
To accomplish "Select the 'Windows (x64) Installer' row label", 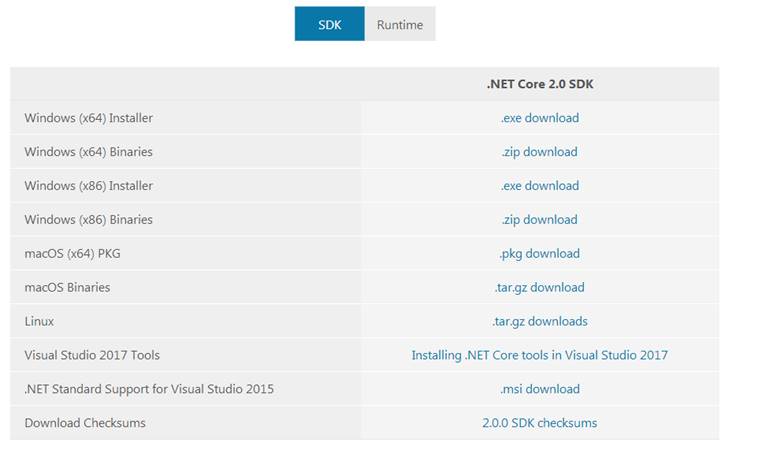I will [88, 118].
